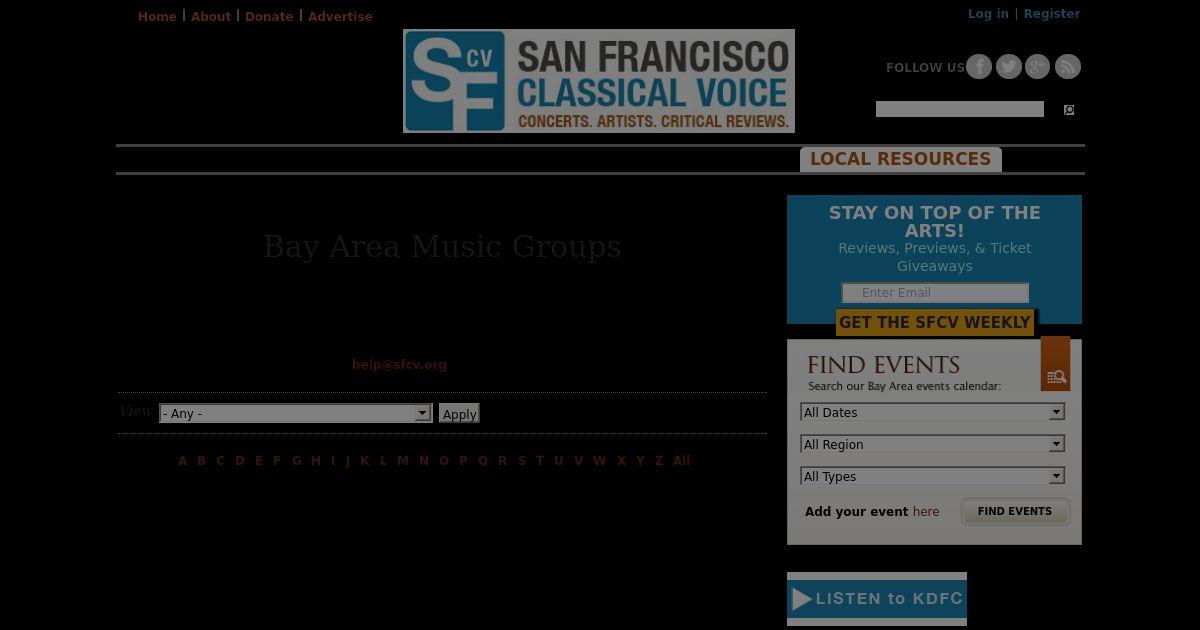The image size is (1200, 630).
Task: Open the About menu link
Action: pyautogui.click(x=211, y=17)
